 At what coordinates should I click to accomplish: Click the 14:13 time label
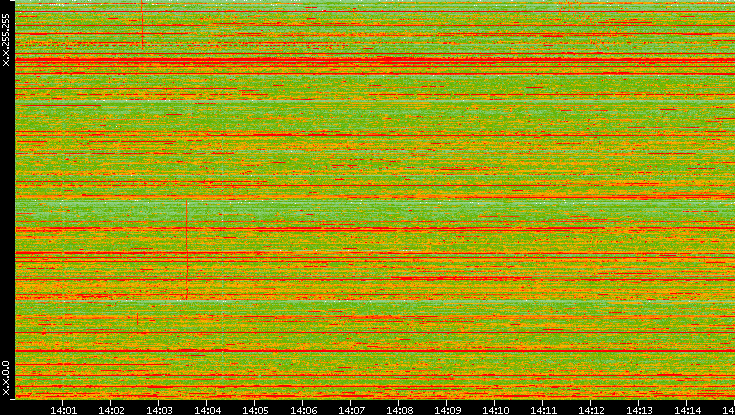point(639,410)
